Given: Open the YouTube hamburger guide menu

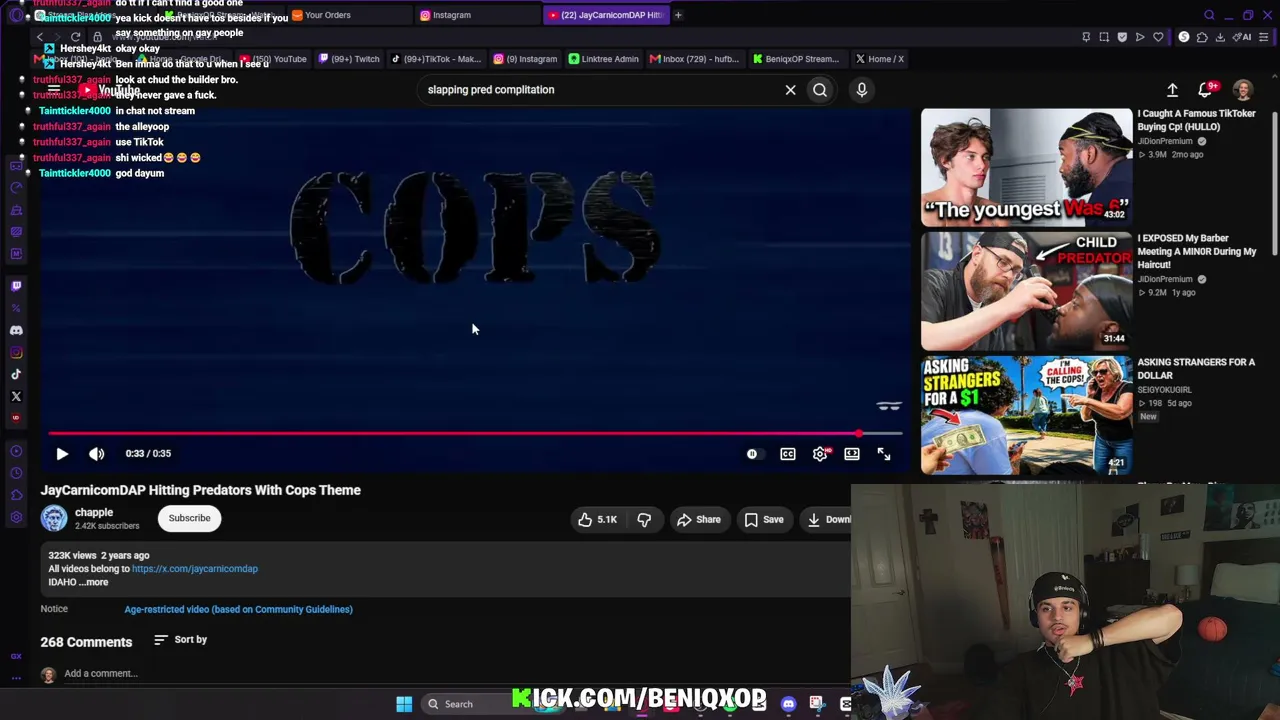Looking at the screenshot, I should 54,90.
